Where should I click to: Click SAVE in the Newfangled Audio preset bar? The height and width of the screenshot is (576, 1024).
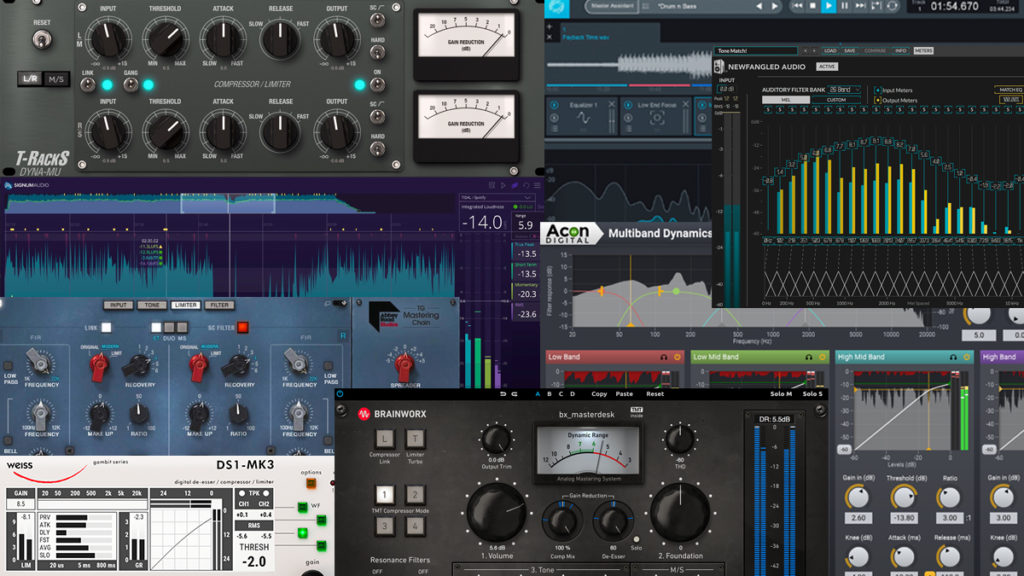point(850,50)
